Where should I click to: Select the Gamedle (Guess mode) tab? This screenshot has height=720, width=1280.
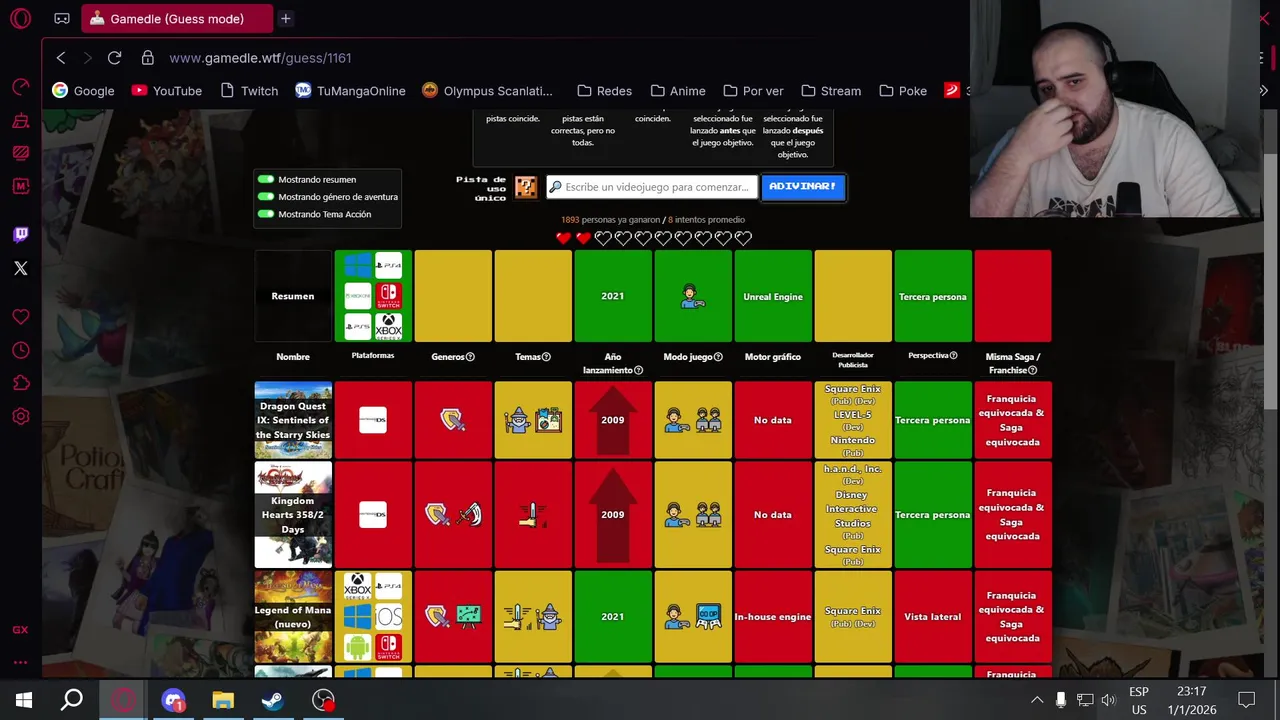(x=177, y=19)
